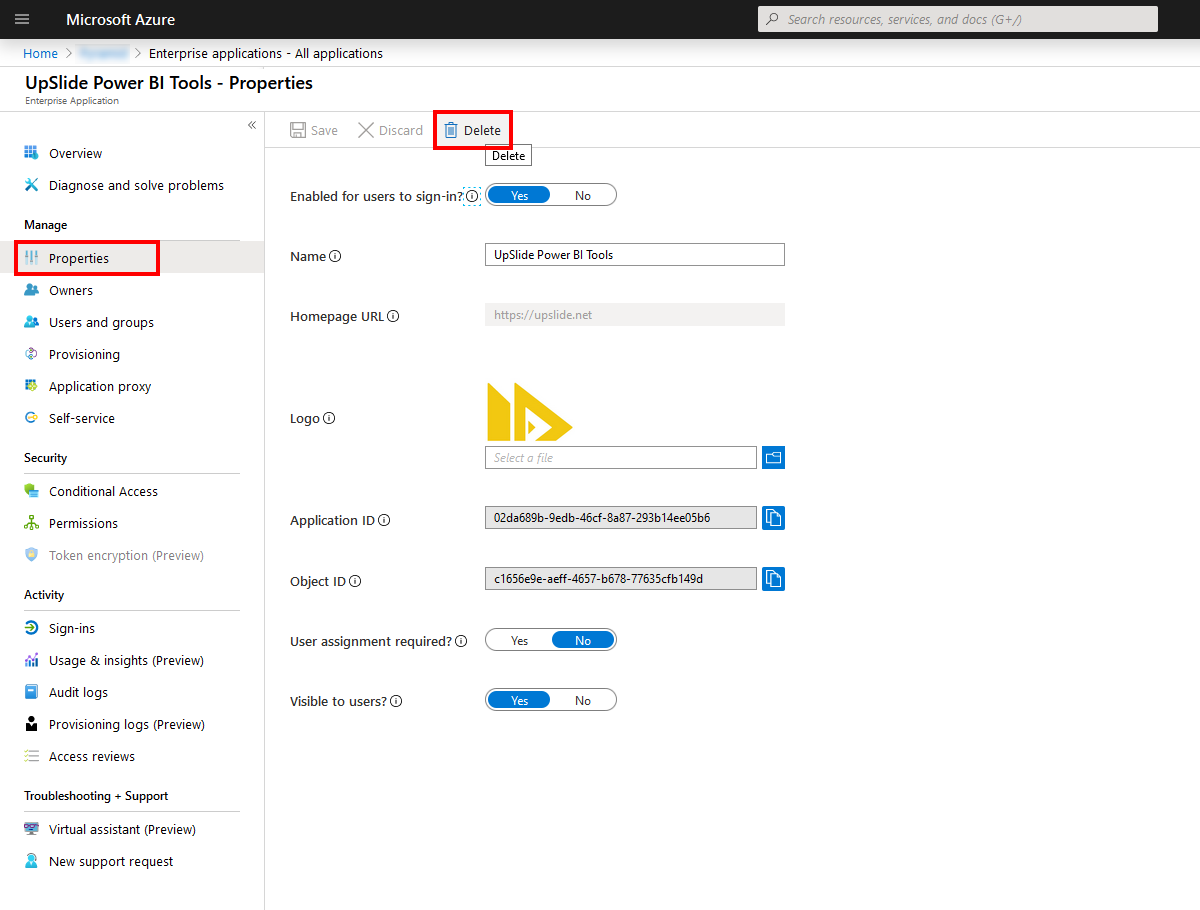Go to Home via breadcrumb

(41, 53)
